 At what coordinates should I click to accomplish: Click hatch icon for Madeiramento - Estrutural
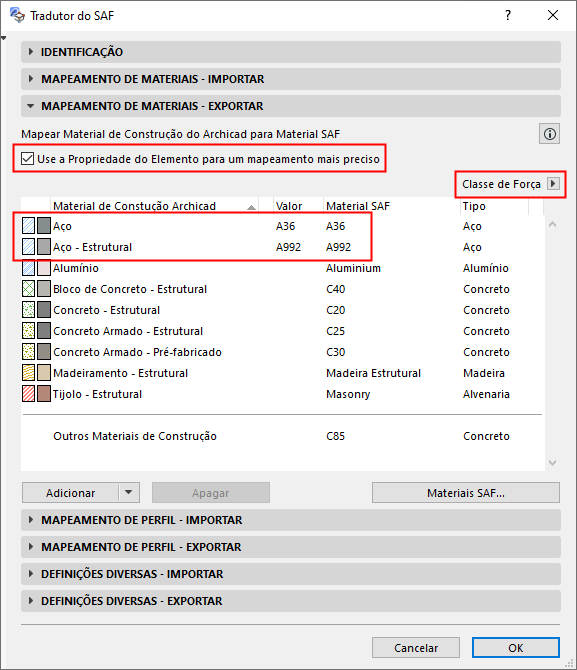[x=29, y=373]
